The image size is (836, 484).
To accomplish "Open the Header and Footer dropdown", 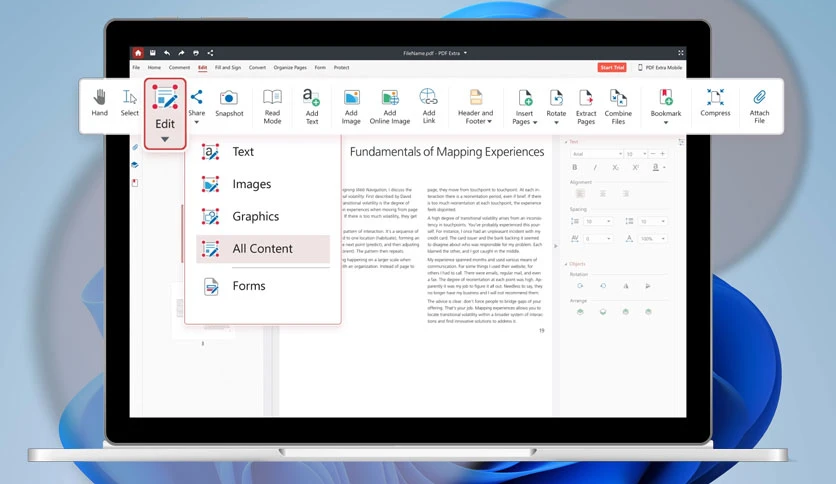I will (476, 107).
